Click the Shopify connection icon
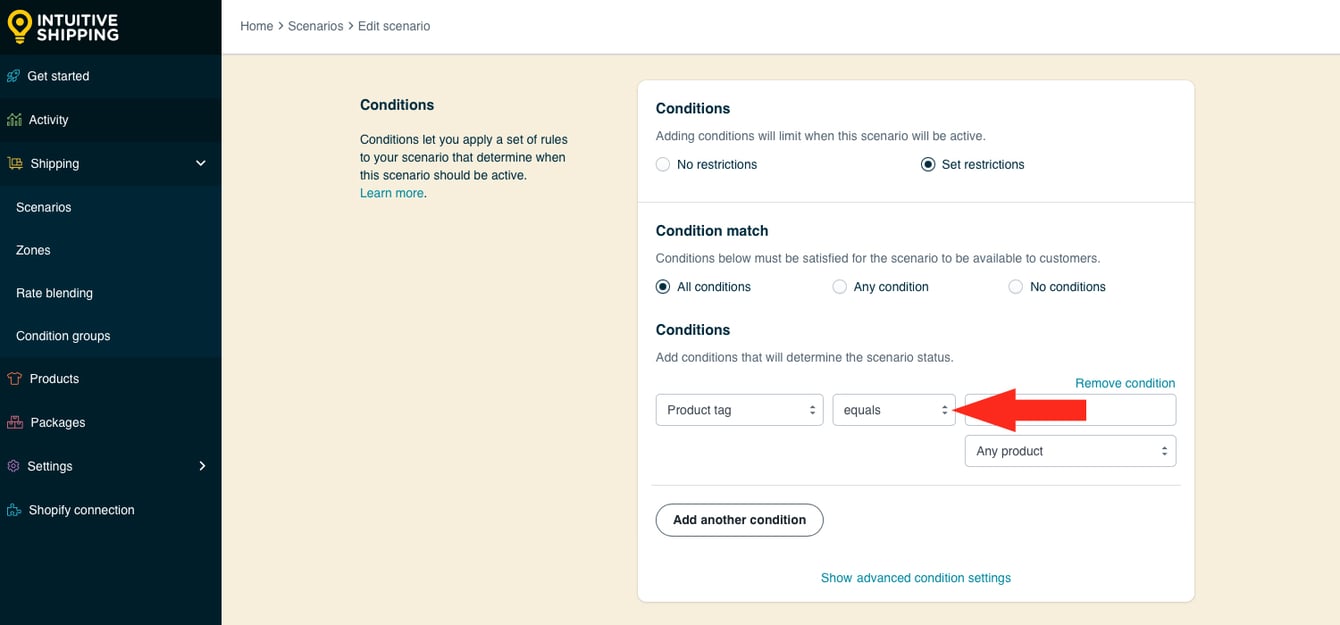This screenshot has height=625, width=1340. click(14, 509)
